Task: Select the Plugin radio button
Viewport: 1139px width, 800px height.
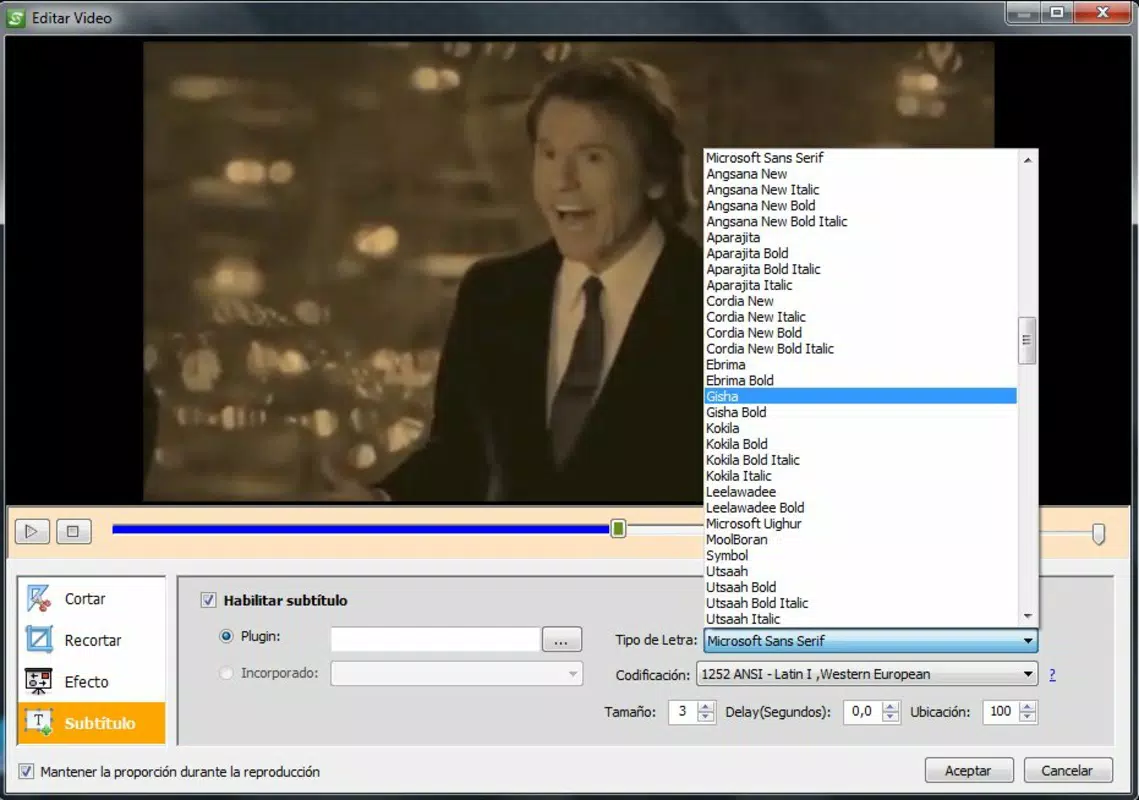Action: (227, 636)
